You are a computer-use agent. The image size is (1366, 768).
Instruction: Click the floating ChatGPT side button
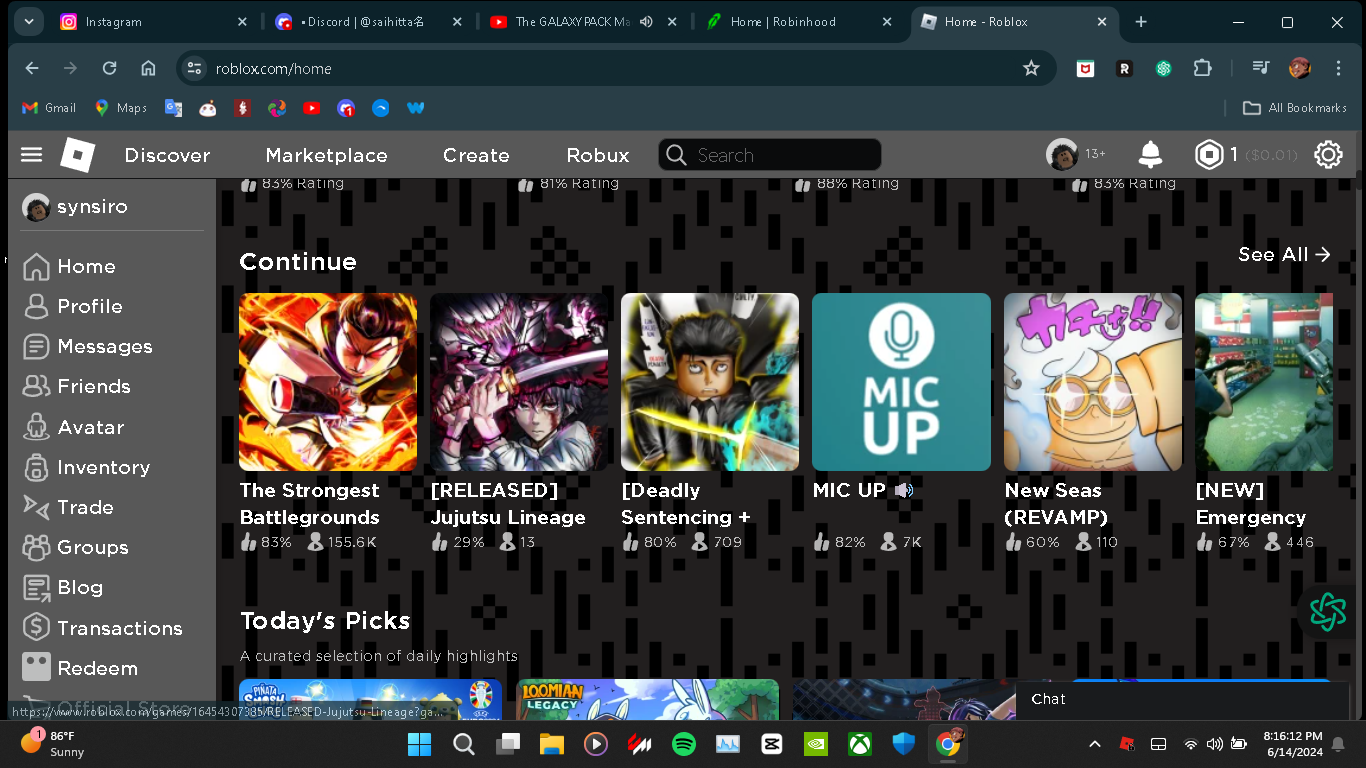pos(1328,611)
